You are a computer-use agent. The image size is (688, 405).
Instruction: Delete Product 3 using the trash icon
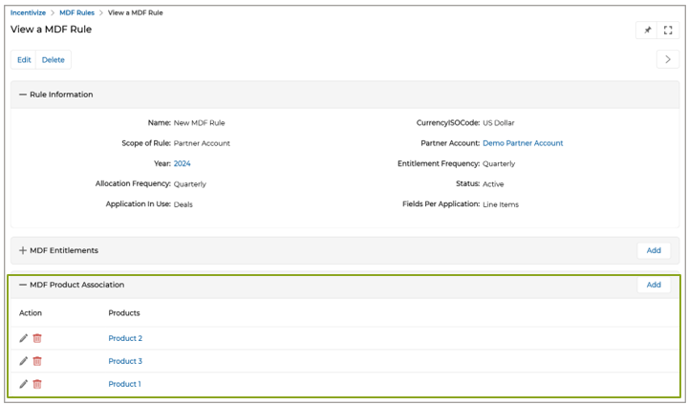[37, 361]
